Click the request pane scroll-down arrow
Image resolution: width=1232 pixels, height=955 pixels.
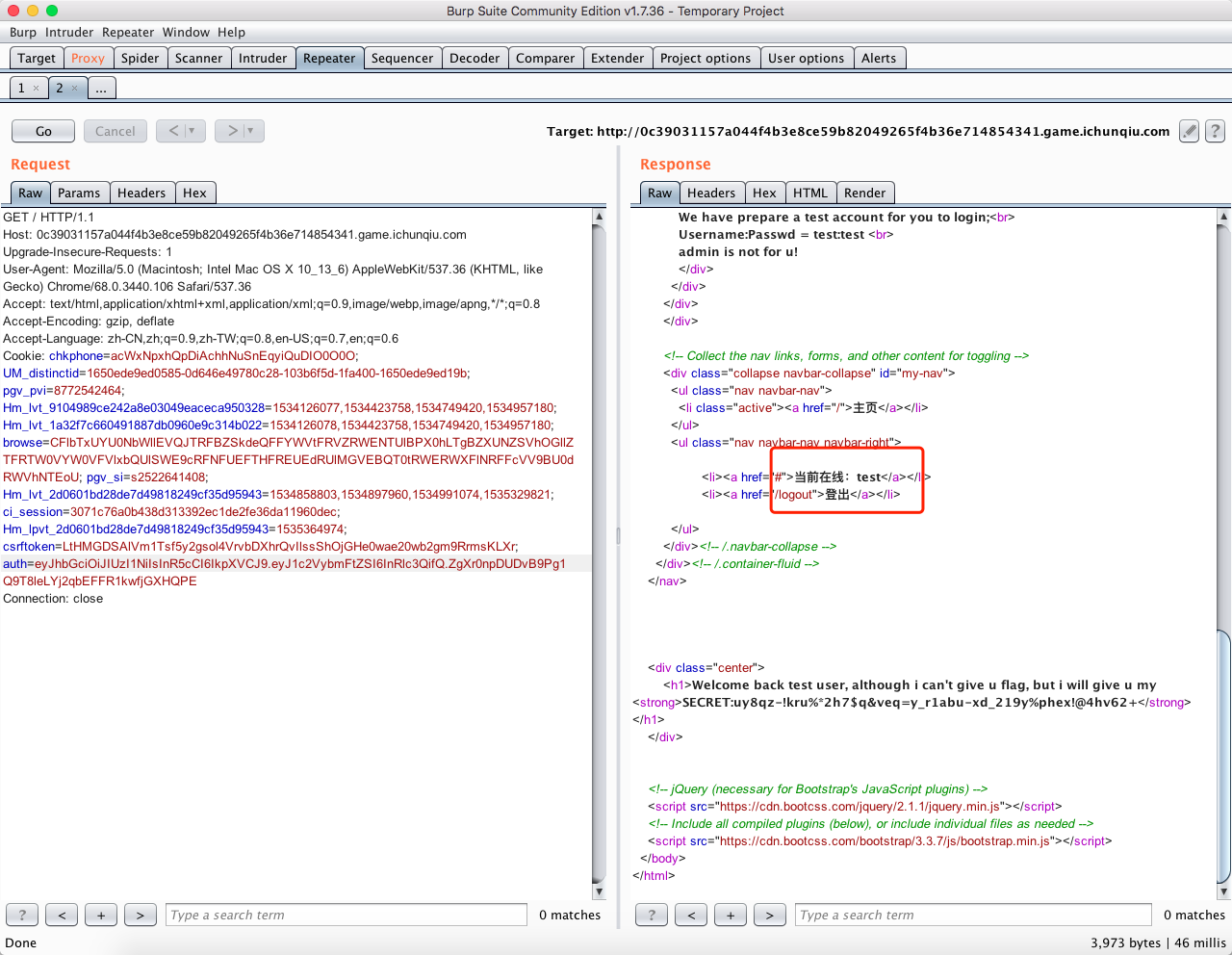coord(599,891)
